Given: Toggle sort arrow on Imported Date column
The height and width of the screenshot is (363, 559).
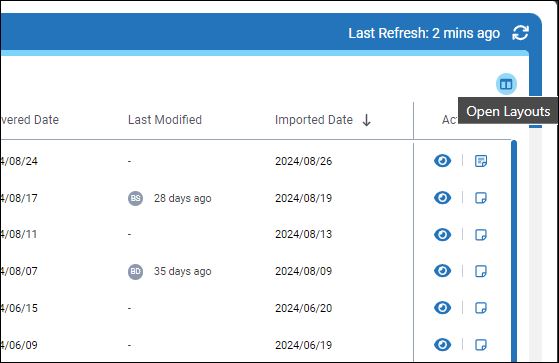Looking at the screenshot, I should pyautogui.click(x=366, y=120).
